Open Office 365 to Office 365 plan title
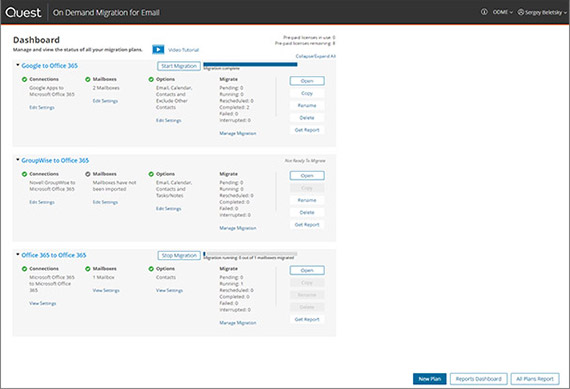 [54, 255]
